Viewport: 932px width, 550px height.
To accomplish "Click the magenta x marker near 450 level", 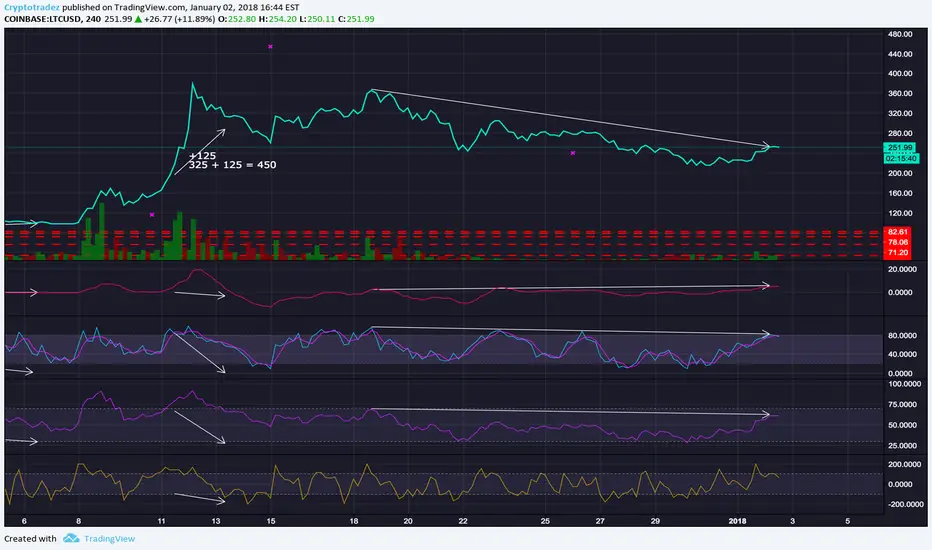I will pyautogui.click(x=270, y=46).
